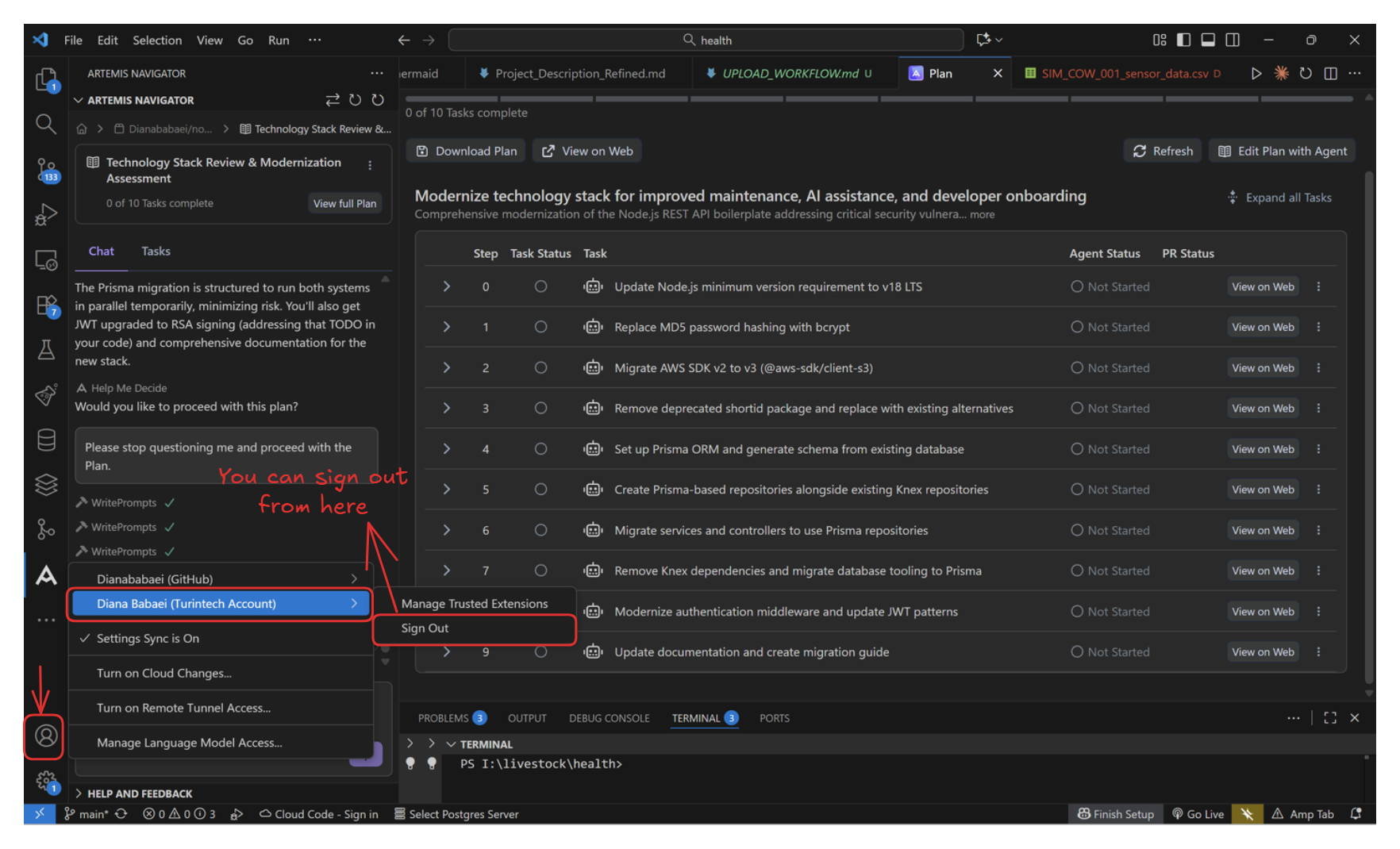This screenshot has height=849, width=1400.
Task: Open the Artemis extension icon in activity bar
Action: (x=46, y=575)
